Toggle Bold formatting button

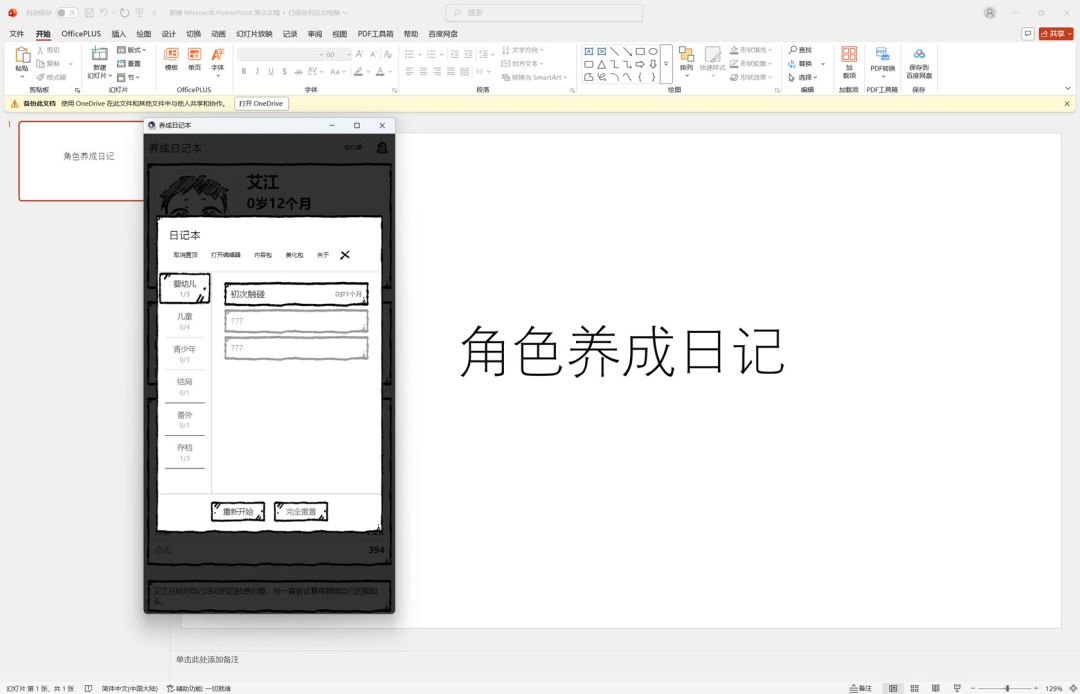[244, 71]
